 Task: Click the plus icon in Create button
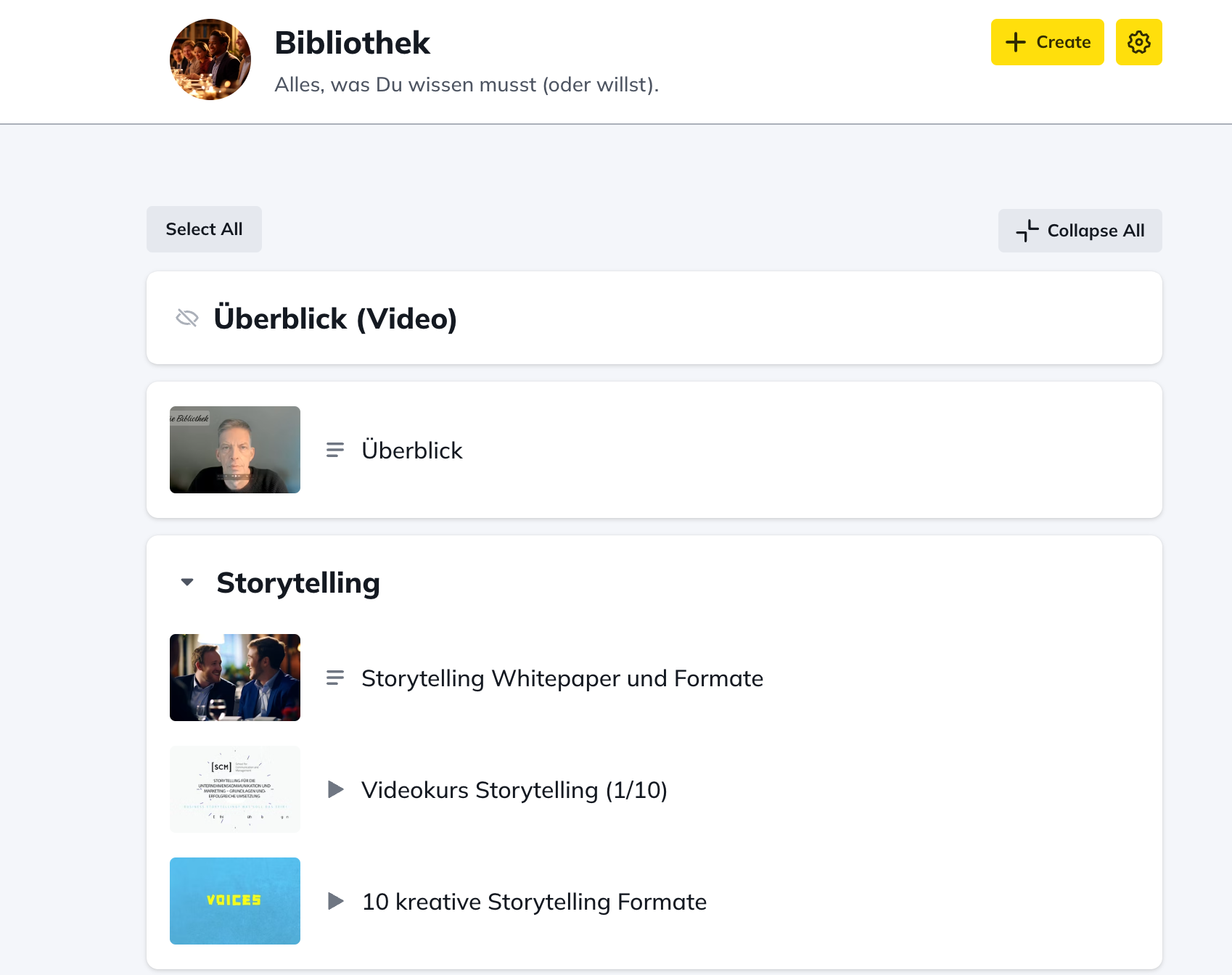[1016, 42]
